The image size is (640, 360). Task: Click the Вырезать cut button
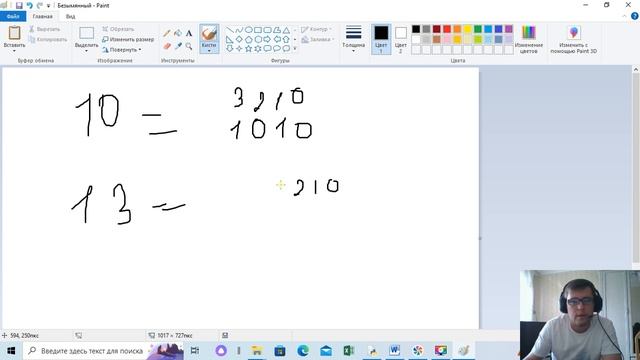coord(44,29)
